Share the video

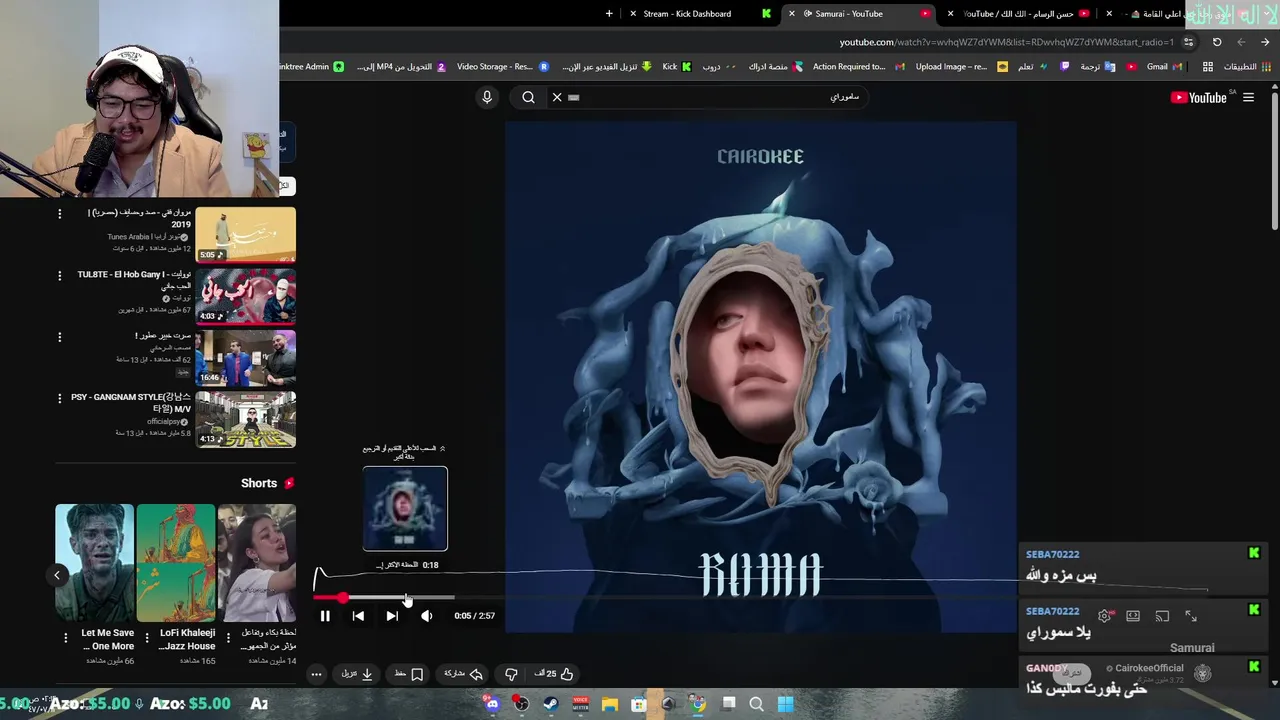(x=464, y=674)
